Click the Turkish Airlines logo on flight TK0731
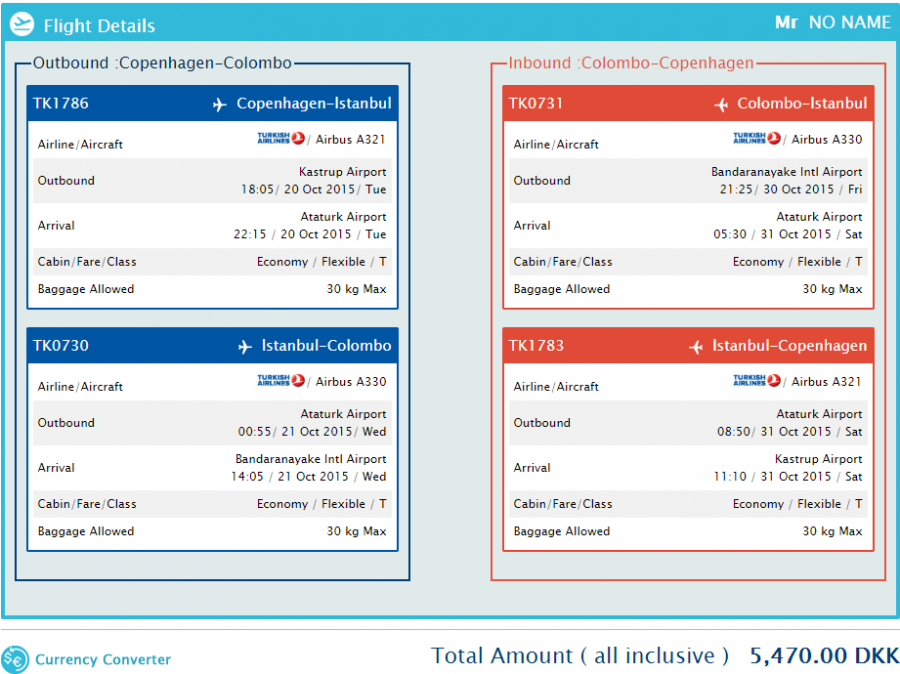 point(755,139)
